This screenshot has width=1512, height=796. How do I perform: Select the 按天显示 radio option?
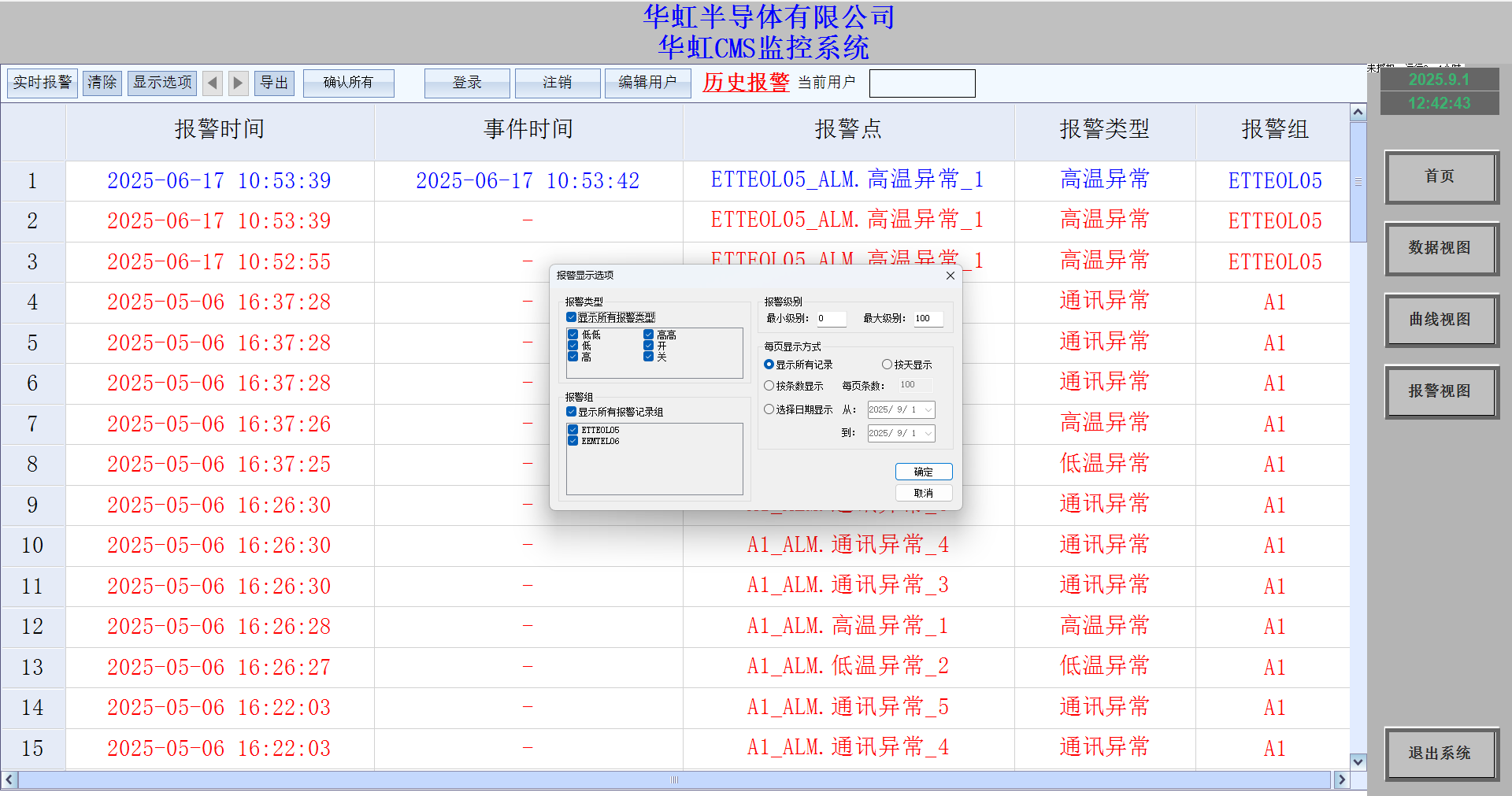[886, 364]
